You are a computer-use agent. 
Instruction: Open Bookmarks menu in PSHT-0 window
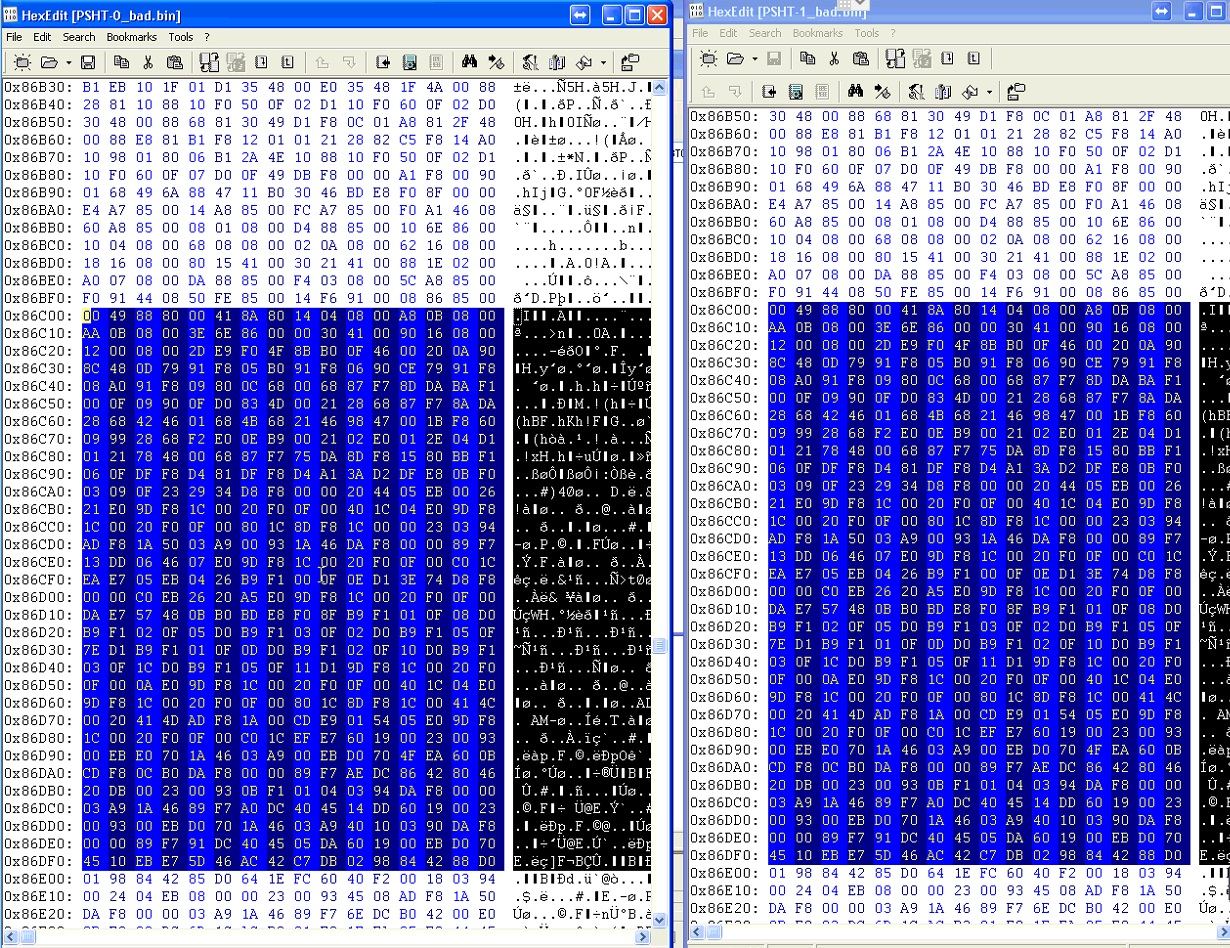132,37
